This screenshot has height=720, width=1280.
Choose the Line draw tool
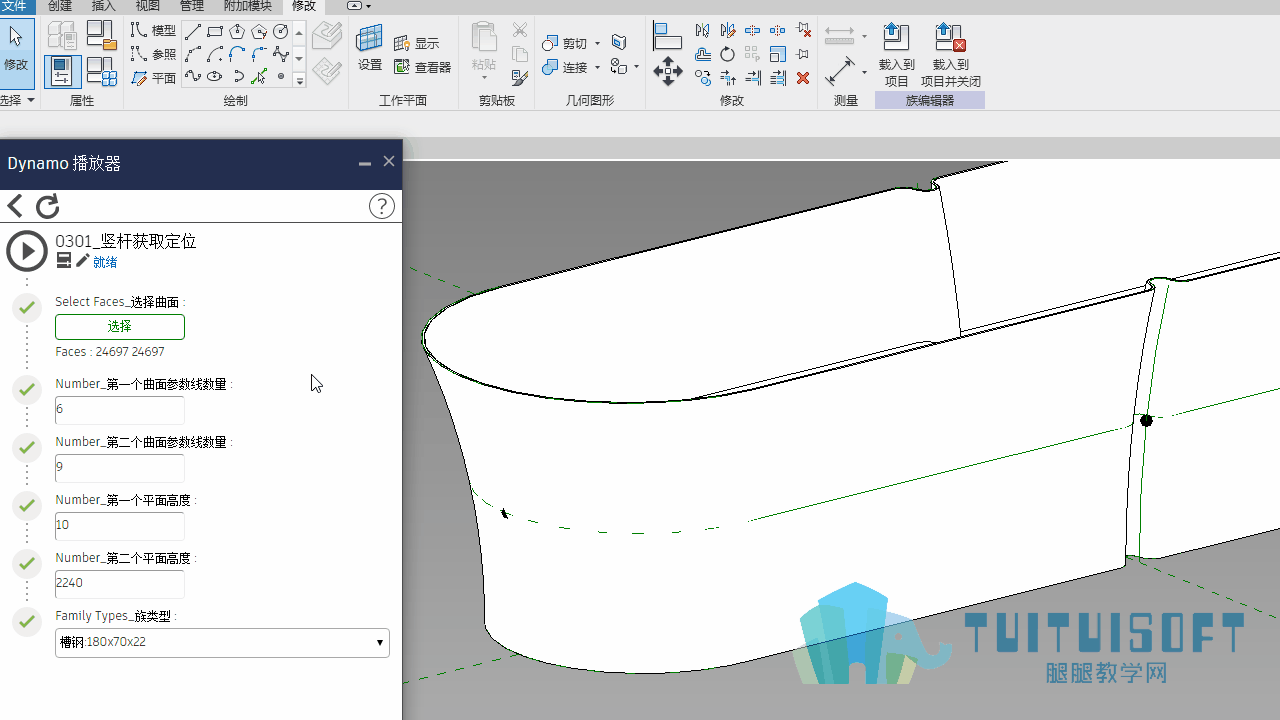[193, 31]
